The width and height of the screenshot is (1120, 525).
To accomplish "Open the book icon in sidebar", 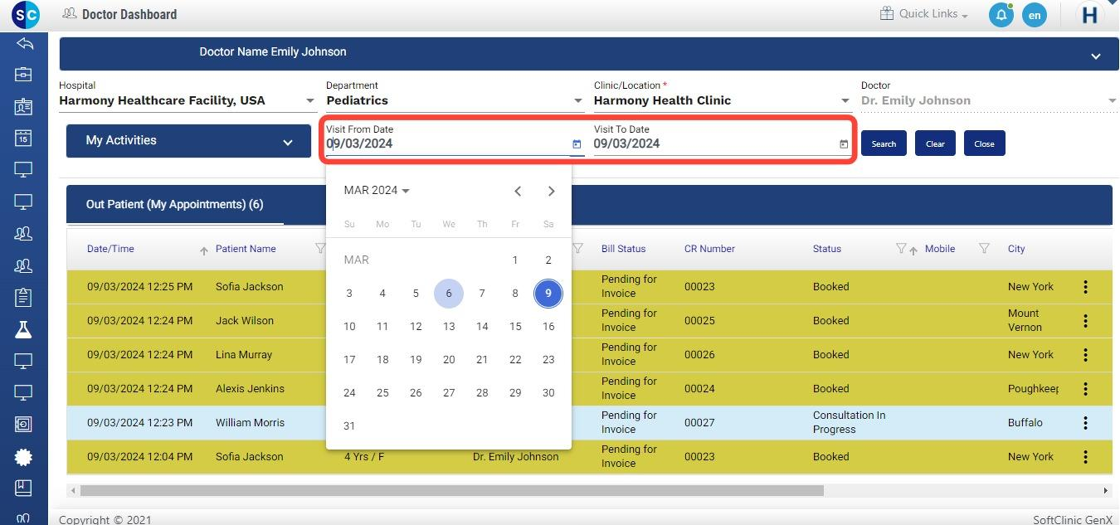I will pos(24,488).
